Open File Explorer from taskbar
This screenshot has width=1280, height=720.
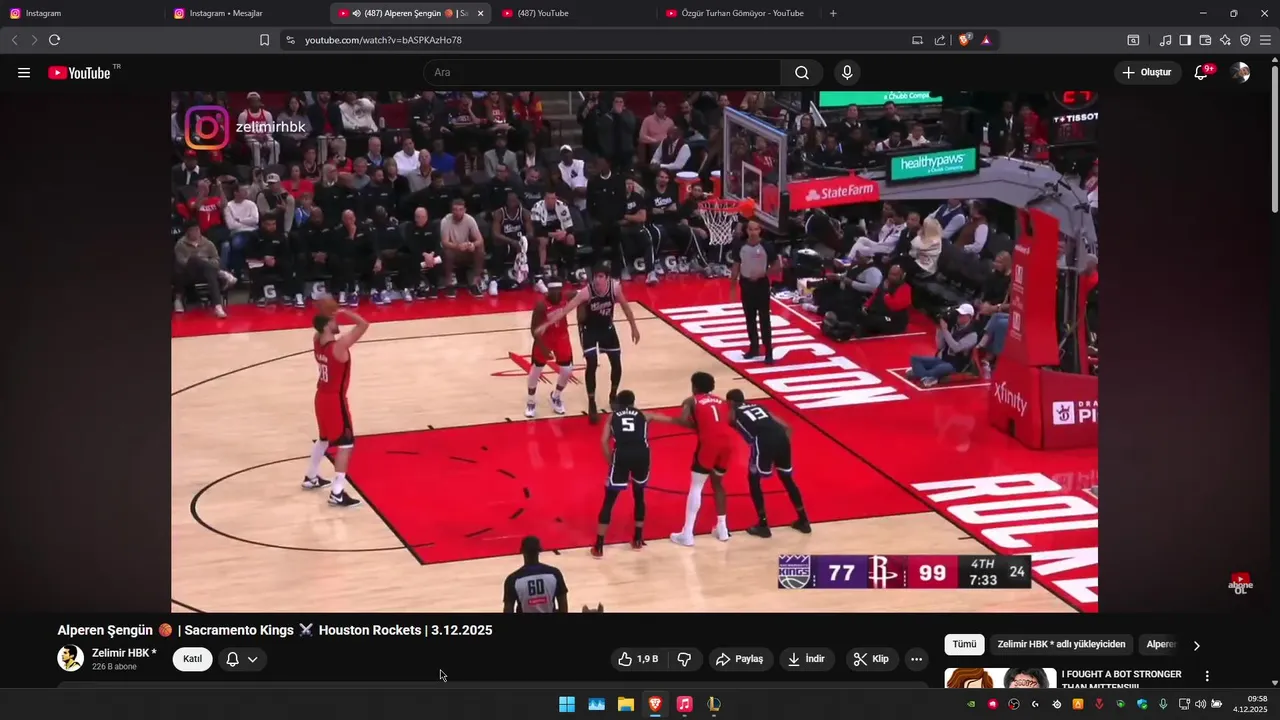(626, 704)
